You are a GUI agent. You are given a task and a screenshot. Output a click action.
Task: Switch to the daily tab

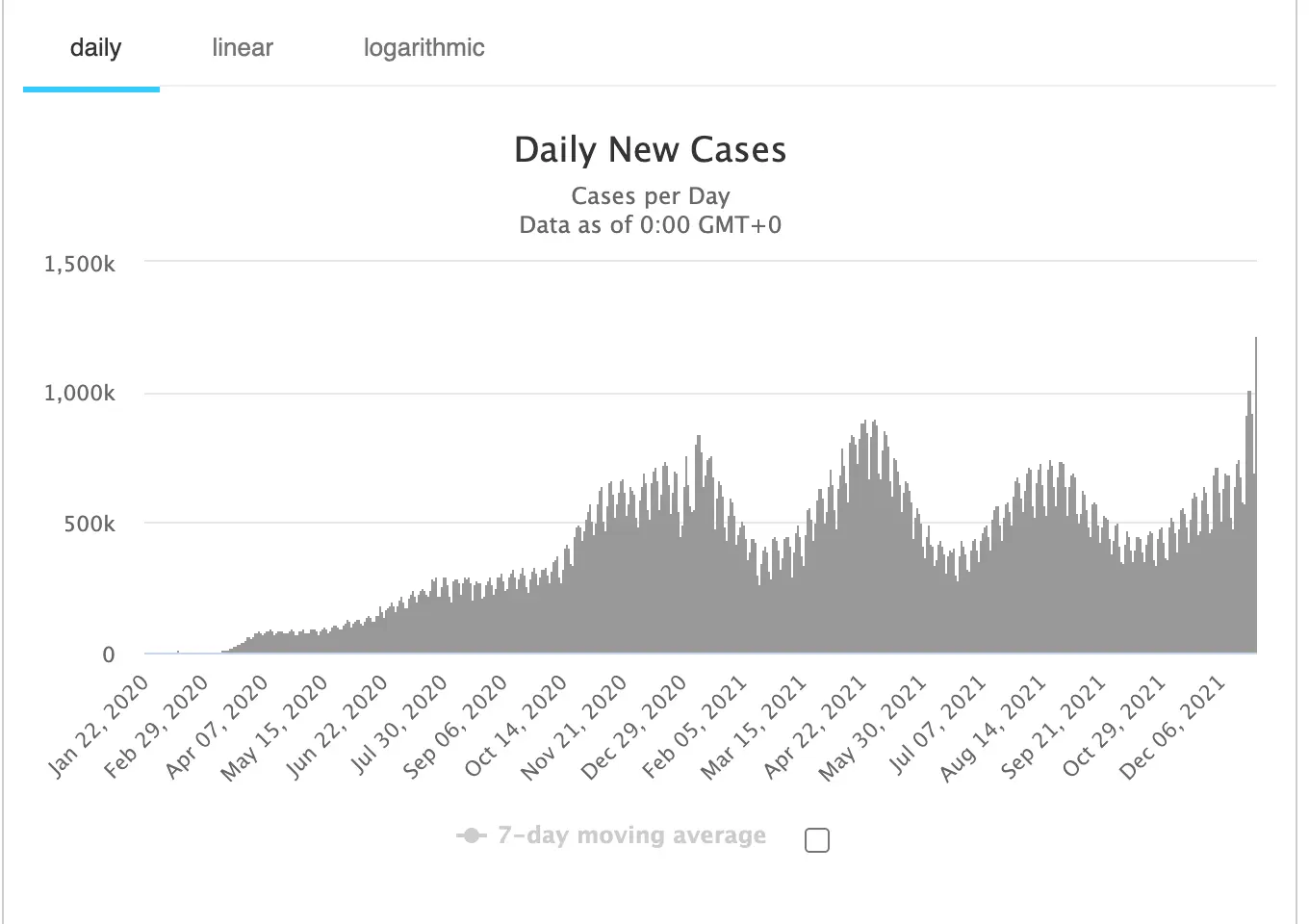tap(95, 48)
